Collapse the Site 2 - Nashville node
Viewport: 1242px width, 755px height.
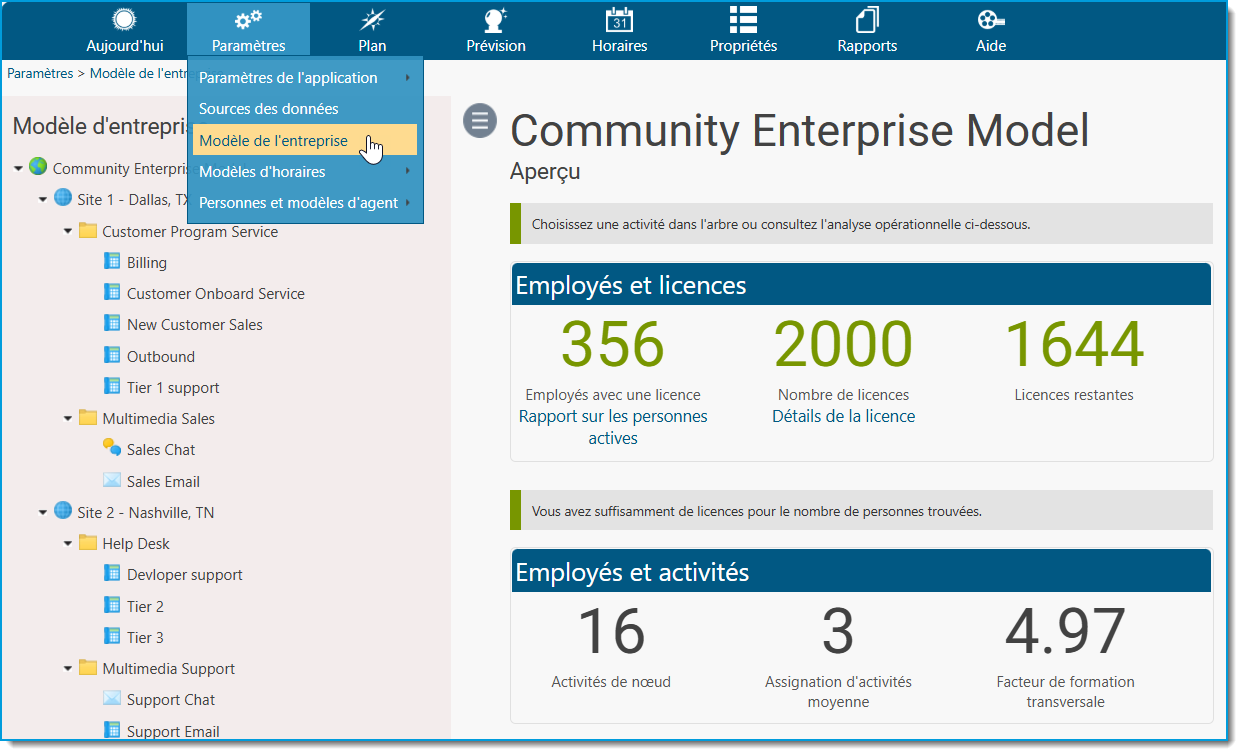[43, 513]
